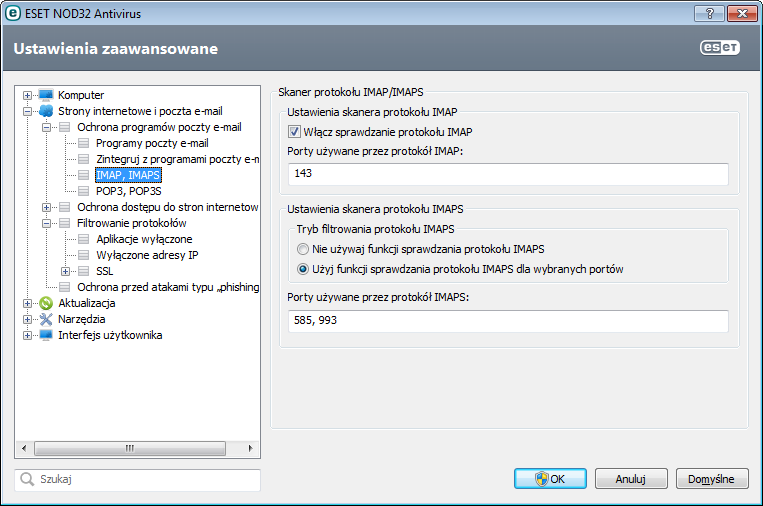Viewport: 763px width, 506px height.
Task: Expand Ochrona dostępu do stron internetowych node
Action: point(46,207)
